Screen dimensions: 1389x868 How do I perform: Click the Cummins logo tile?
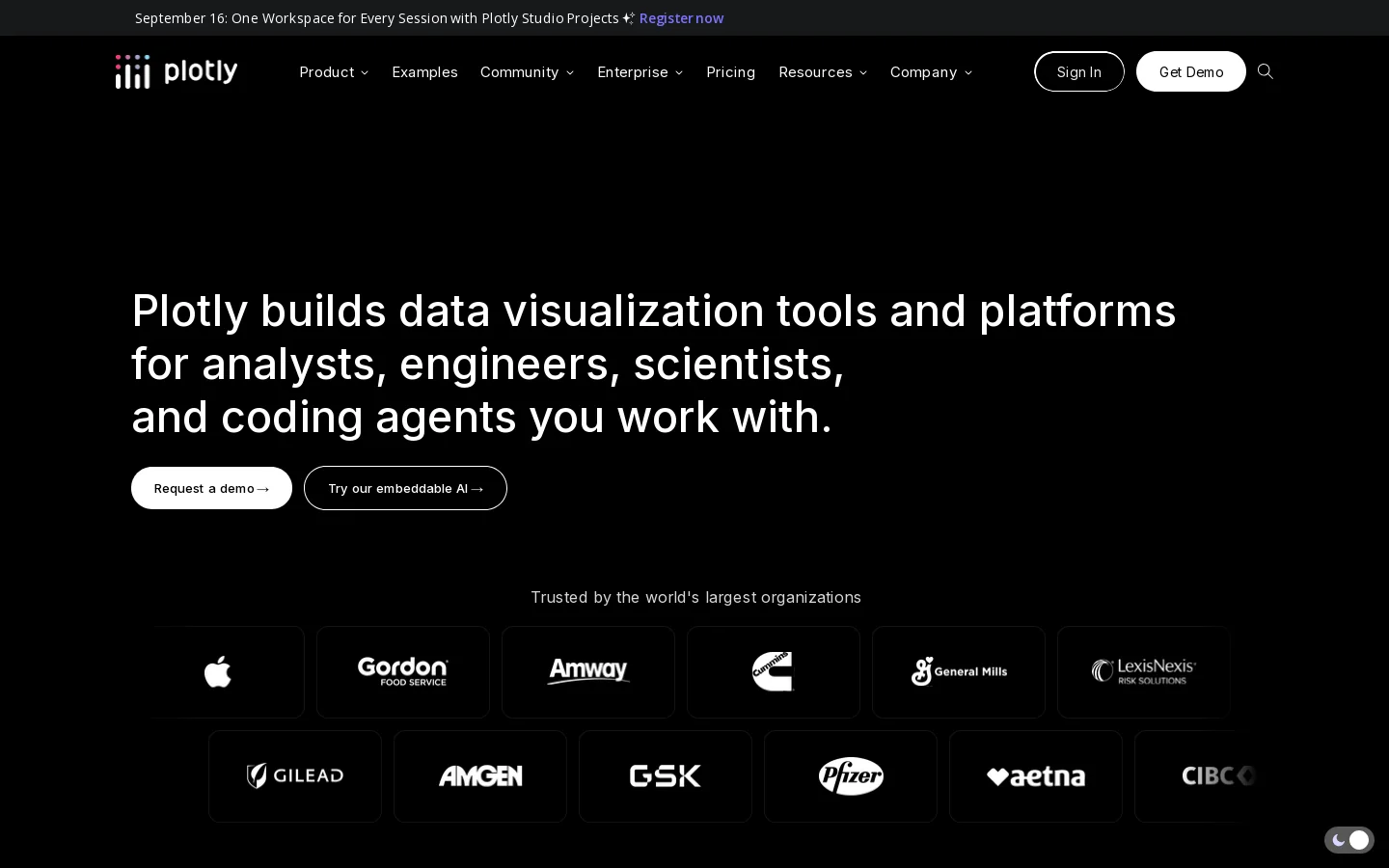[774, 672]
